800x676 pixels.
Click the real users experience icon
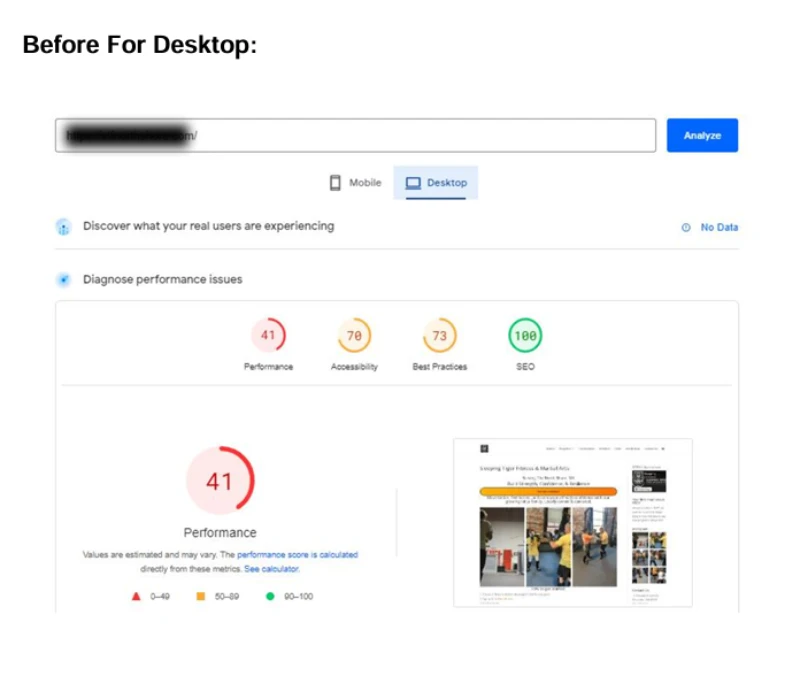[x=63, y=227]
